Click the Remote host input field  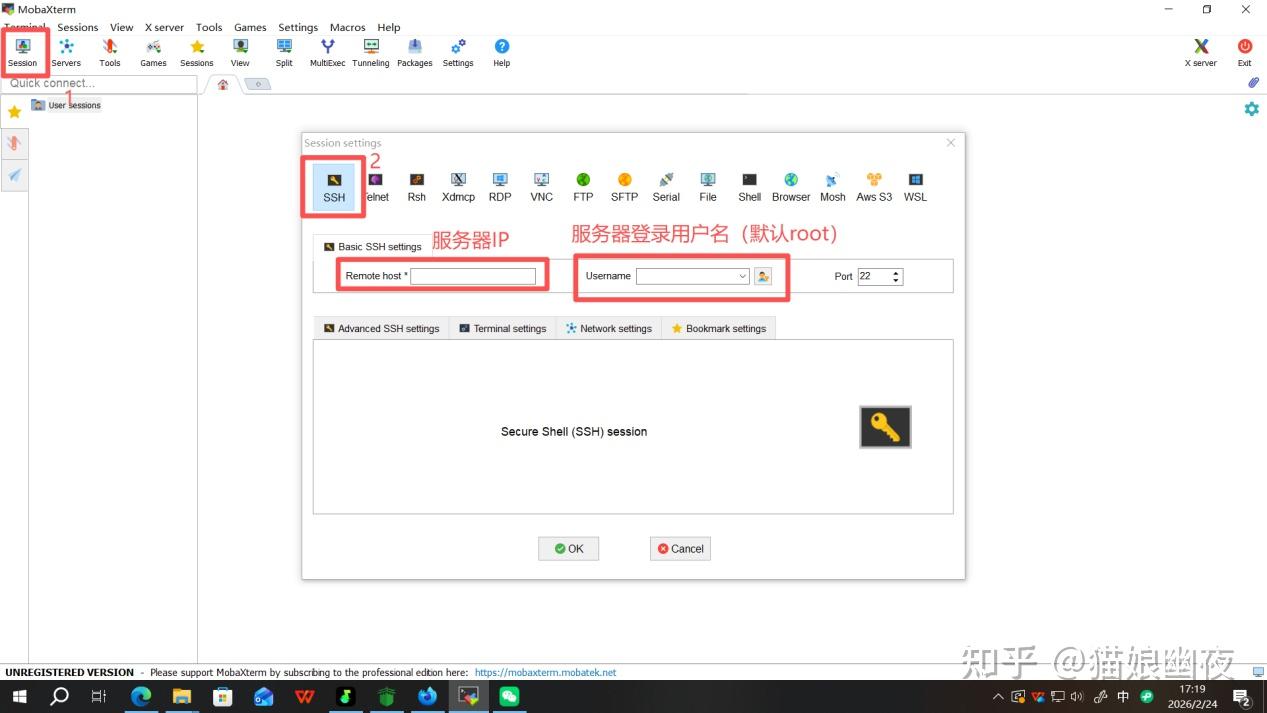click(x=473, y=276)
